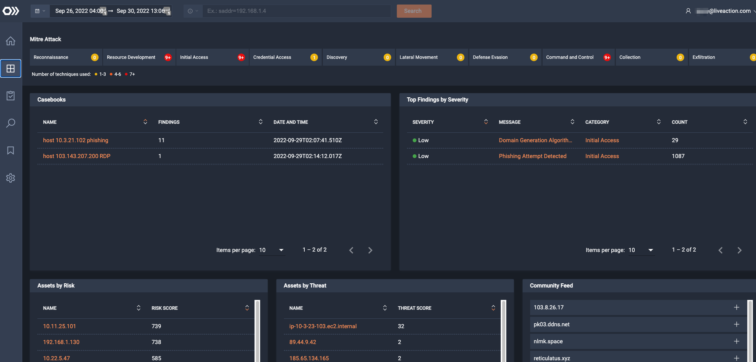Open the Home sidebar icon
756x362 pixels.
(x=11, y=41)
